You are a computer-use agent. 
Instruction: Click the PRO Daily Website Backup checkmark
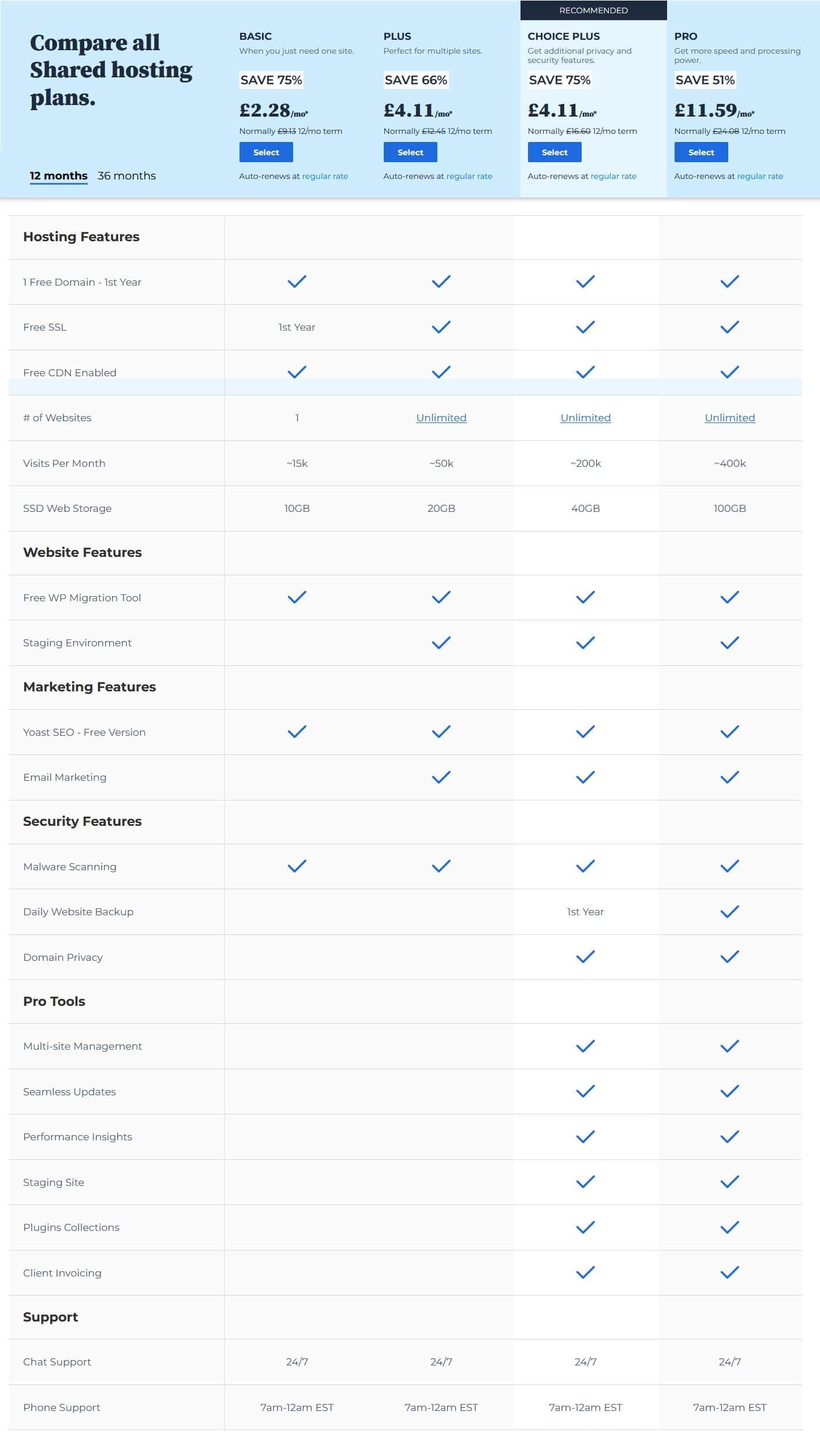click(x=729, y=911)
